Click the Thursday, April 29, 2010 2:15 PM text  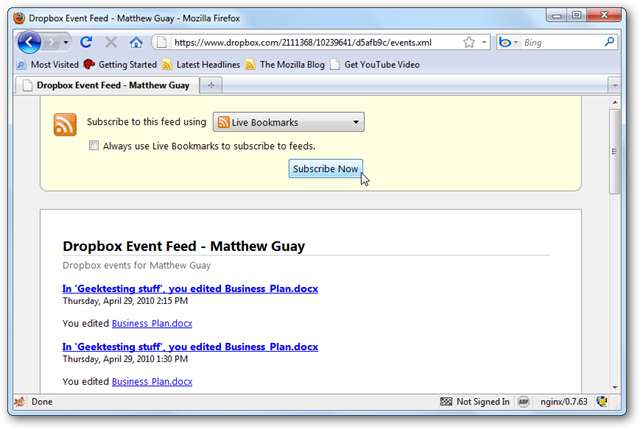pos(125,301)
